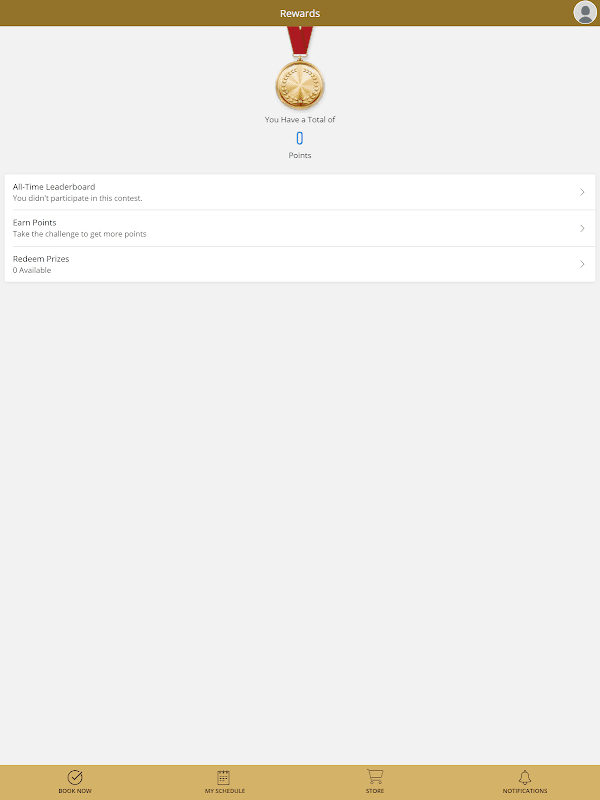Click the Rewards header title
The image size is (600, 800).
(300, 13)
